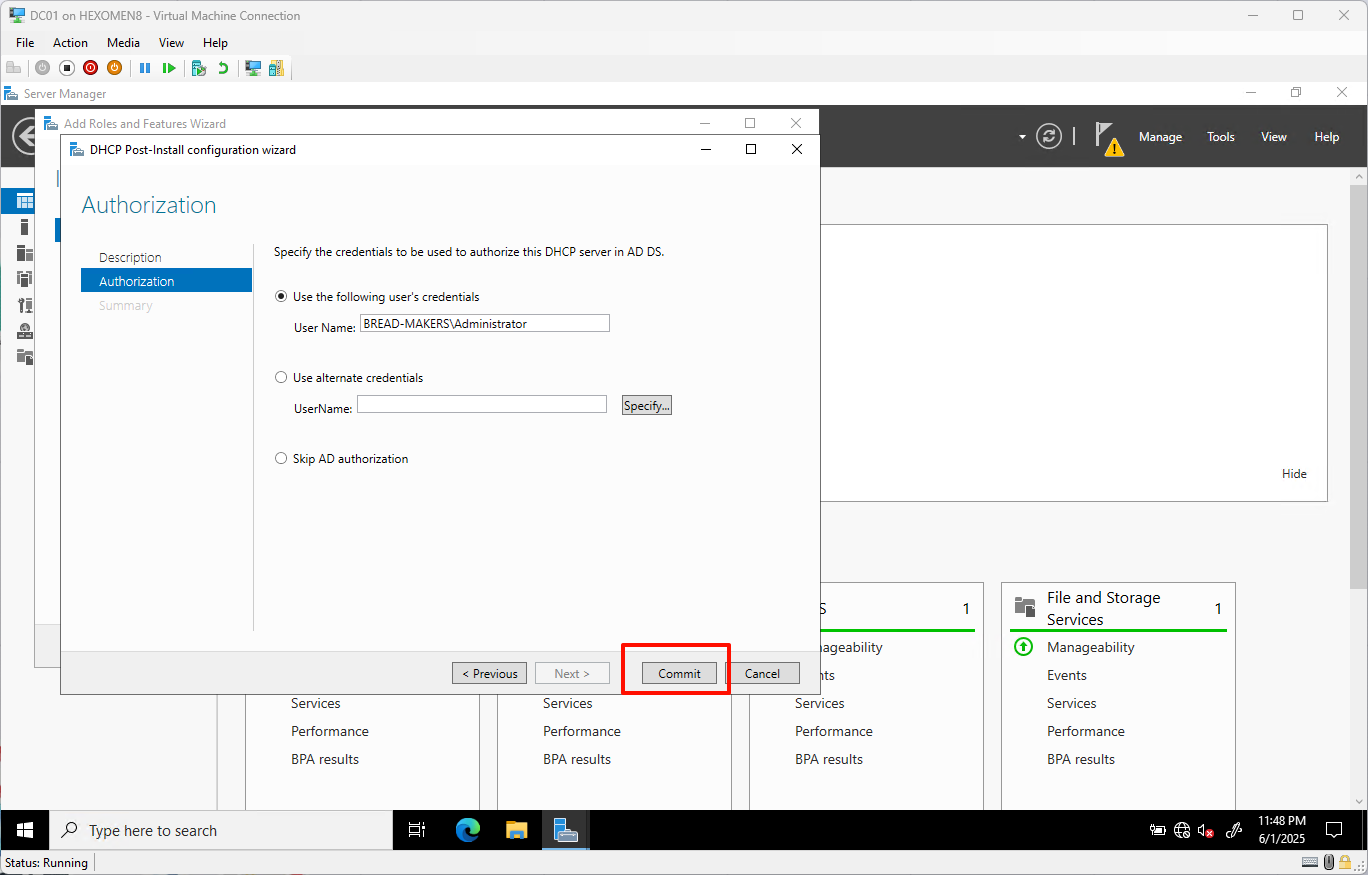Open the VM connection Help menu

click(215, 43)
